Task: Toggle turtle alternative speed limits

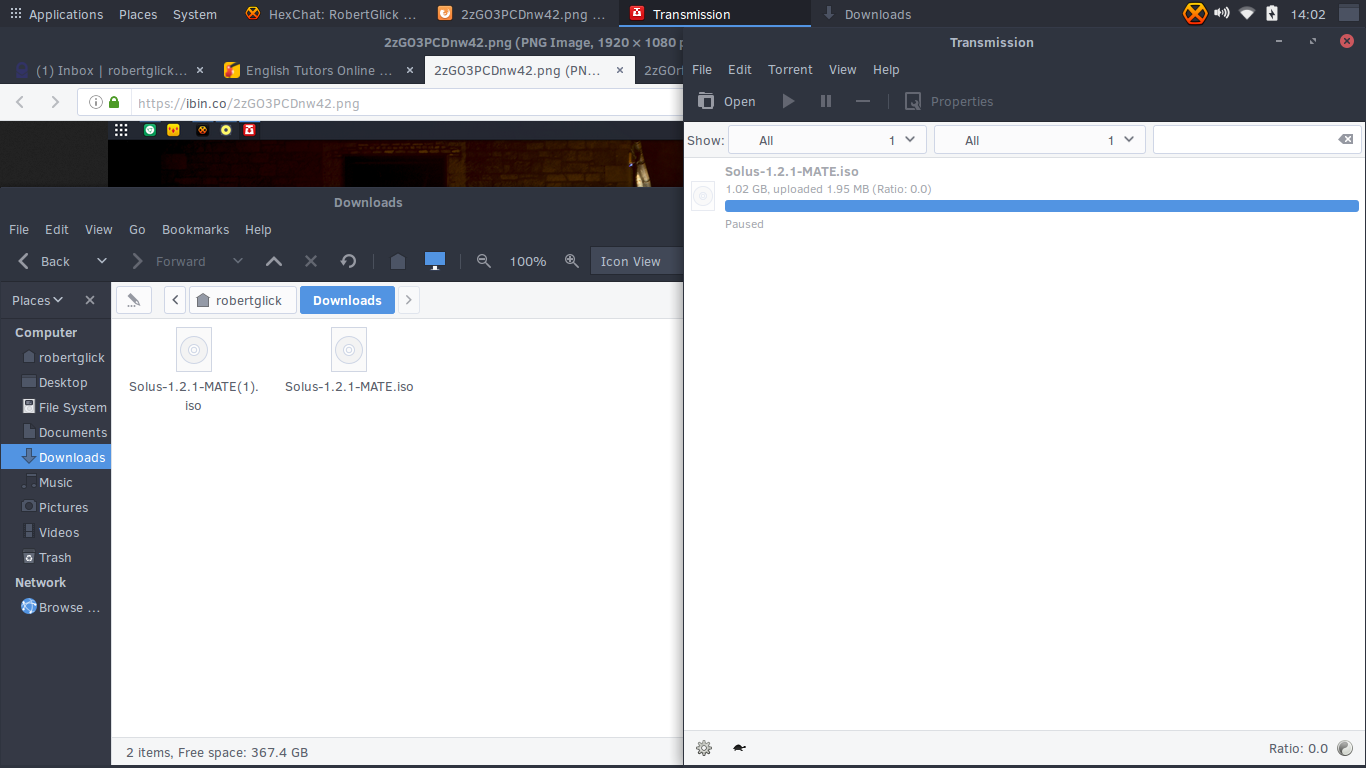Action: [x=739, y=748]
